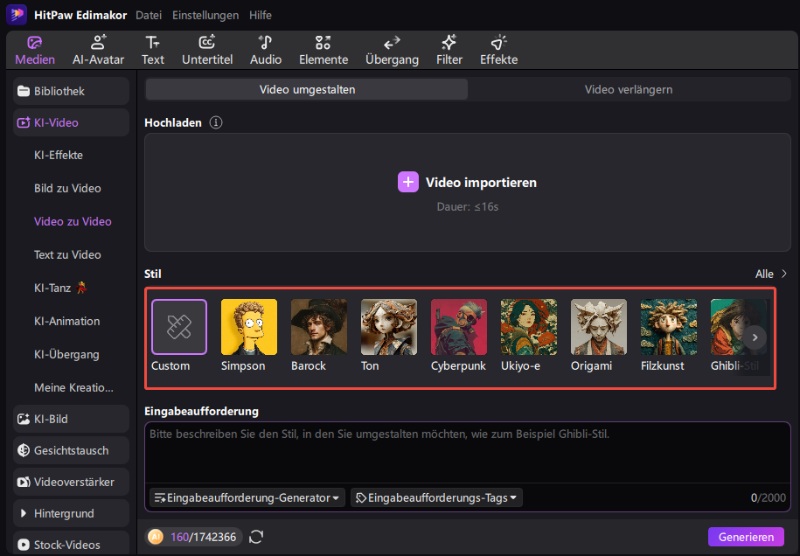The height and width of the screenshot is (556, 800).
Task: Open the Filter tool
Action: click(449, 49)
